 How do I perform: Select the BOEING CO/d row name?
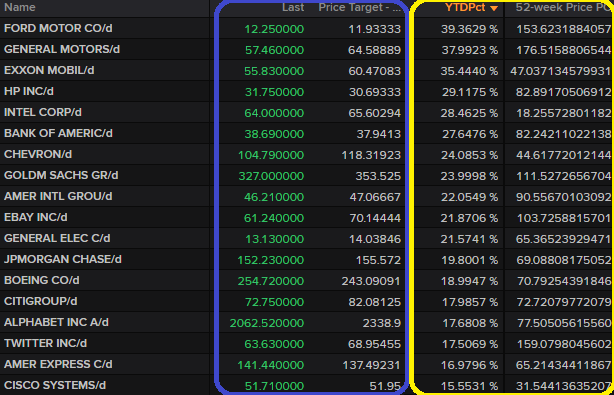pos(42,280)
